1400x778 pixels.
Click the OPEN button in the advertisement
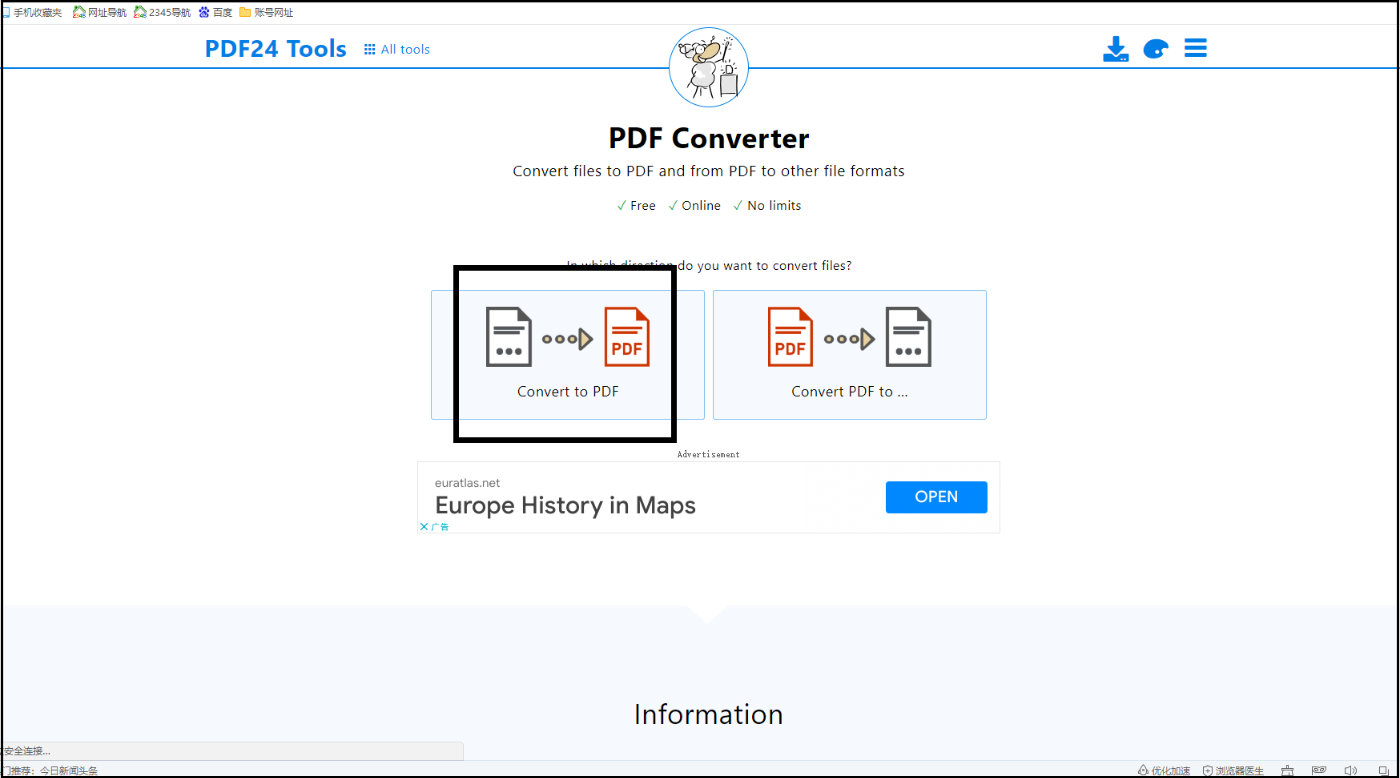pyautogui.click(x=936, y=497)
